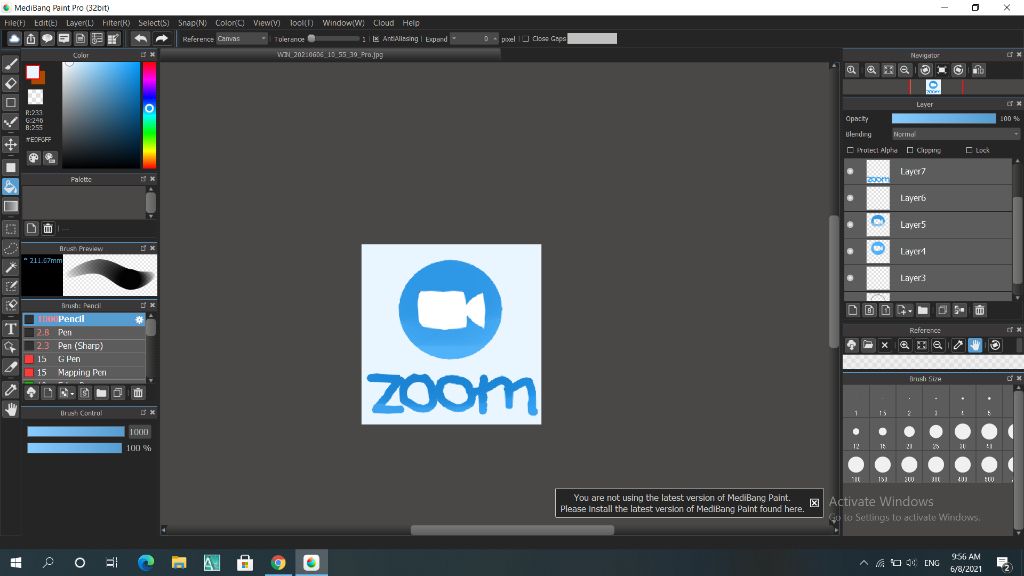Open Chrome from the taskbar
The width and height of the screenshot is (1024, 576).
click(278, 562)
